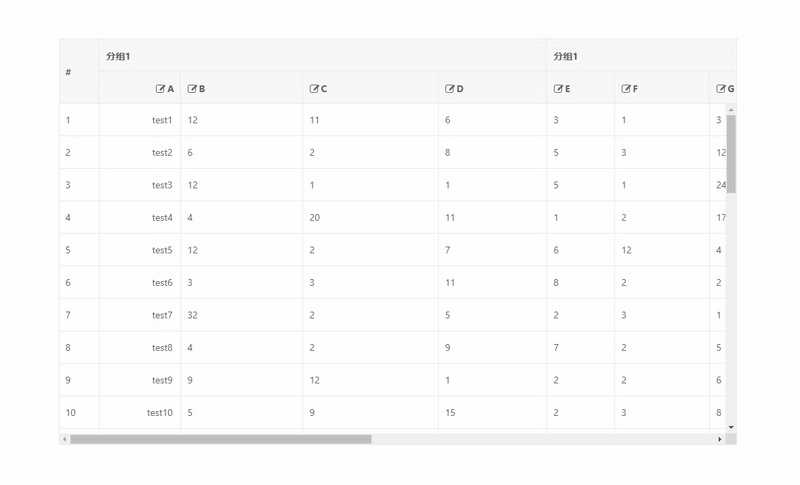Click cell with value 20 in column C
Viewport: 800px width, 485px height.
point(370,218)
